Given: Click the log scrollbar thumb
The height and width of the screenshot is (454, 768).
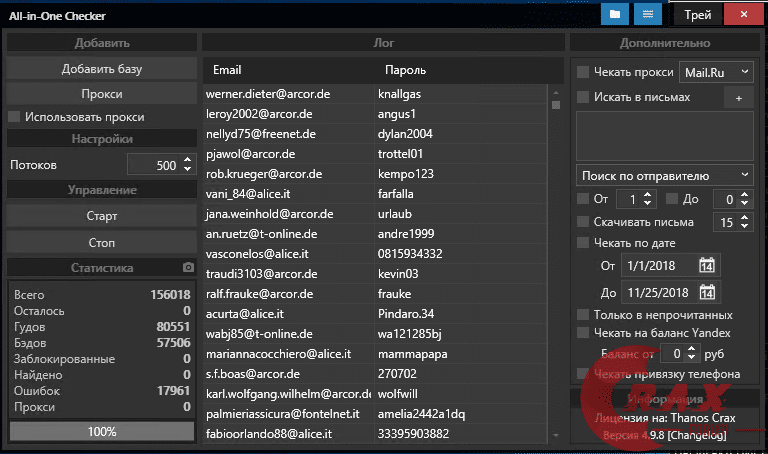Looking at the screenshot, I should click(555, 105).
